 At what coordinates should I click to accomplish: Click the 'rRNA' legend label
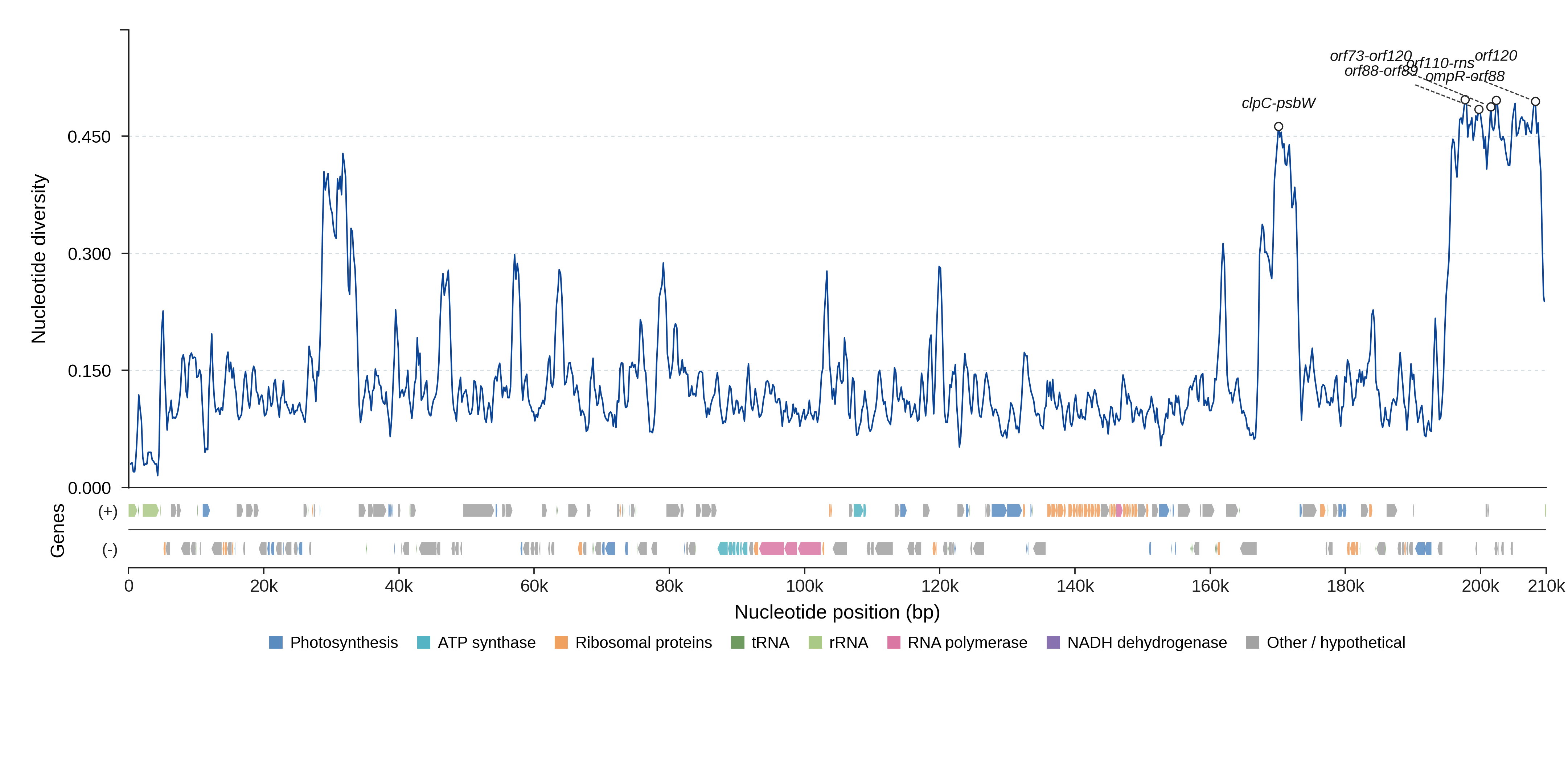click(849, 642)
